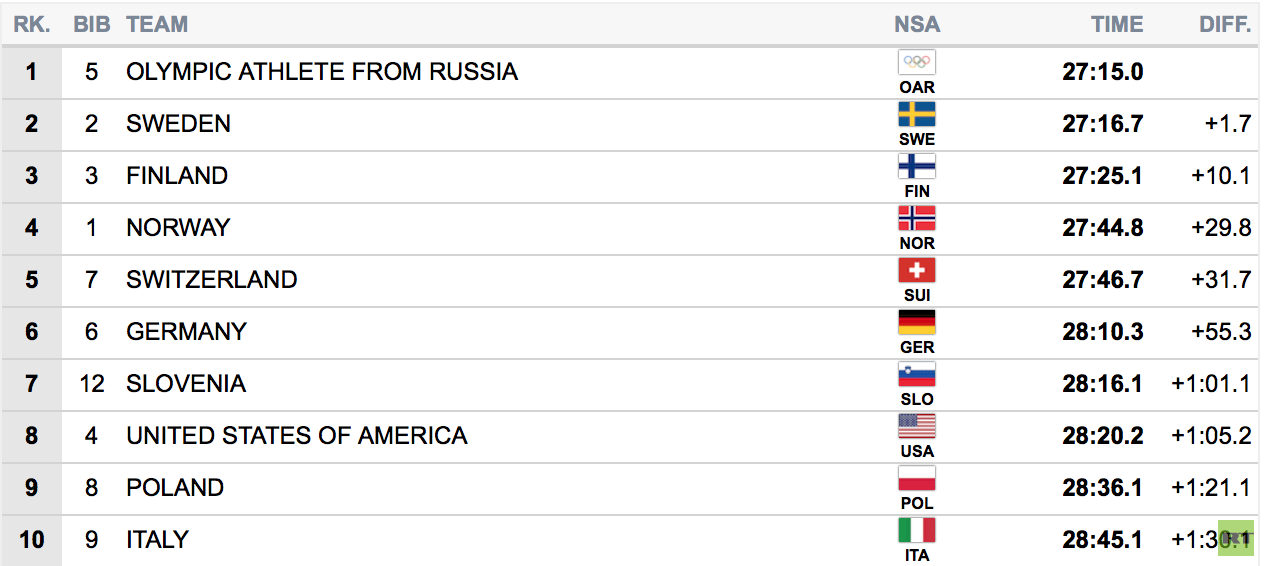The height and width of the screenshot is (566, 1264).
Task: Click the Poland flag icon
Action: coord(917,478)
